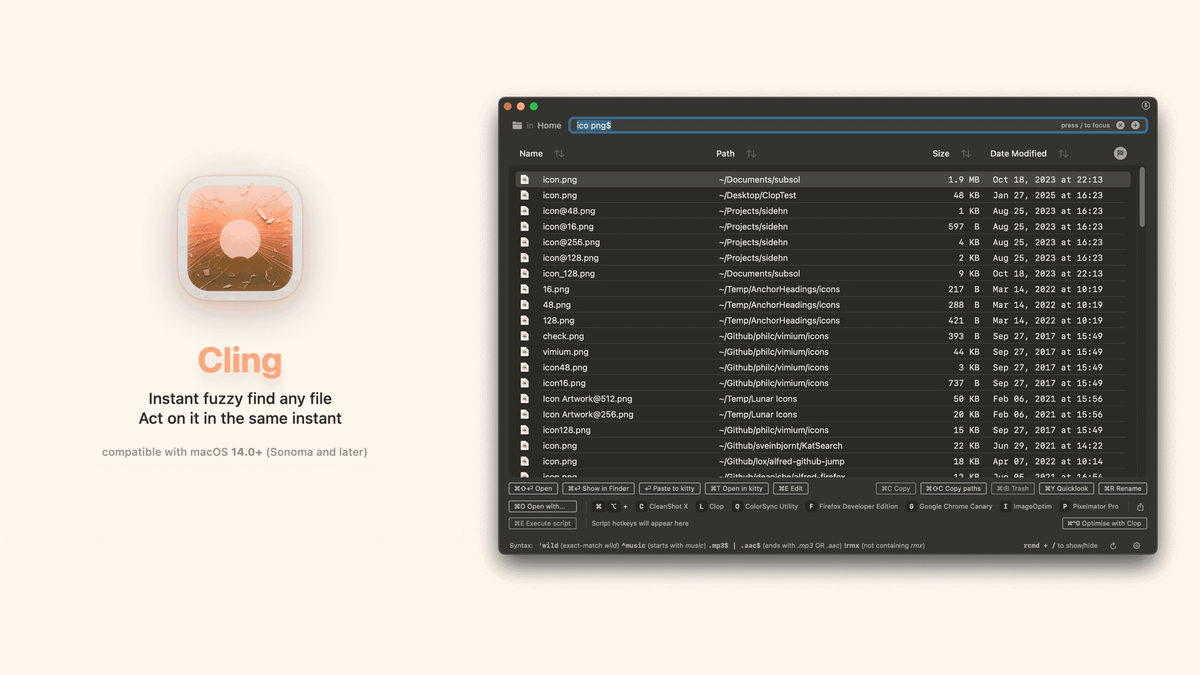Viewport: 1200px width, 675px height.
Task: Toggle sort direction on Date Modified
Action: click(x=1062, y=153)
